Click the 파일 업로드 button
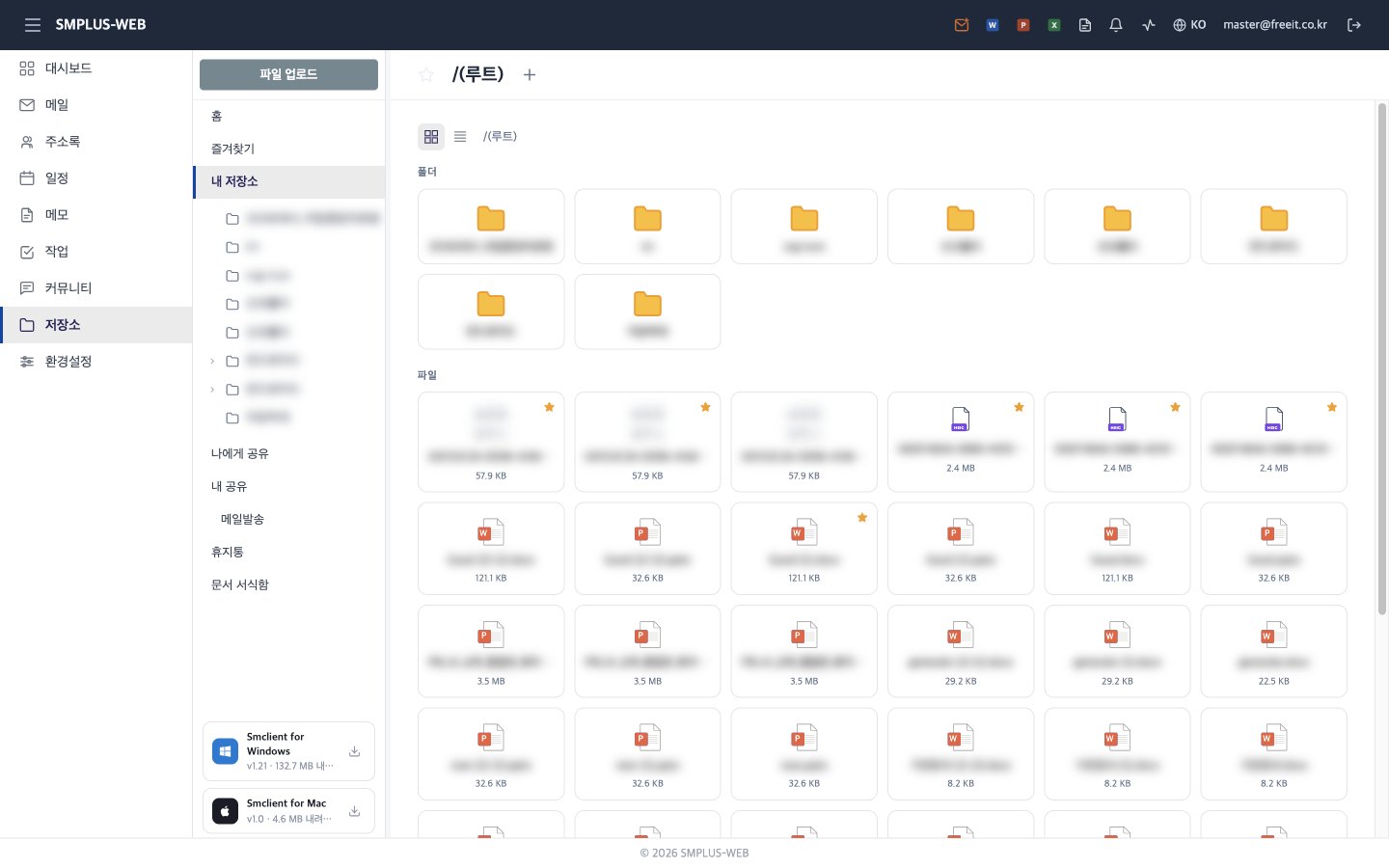 (288, 74)
